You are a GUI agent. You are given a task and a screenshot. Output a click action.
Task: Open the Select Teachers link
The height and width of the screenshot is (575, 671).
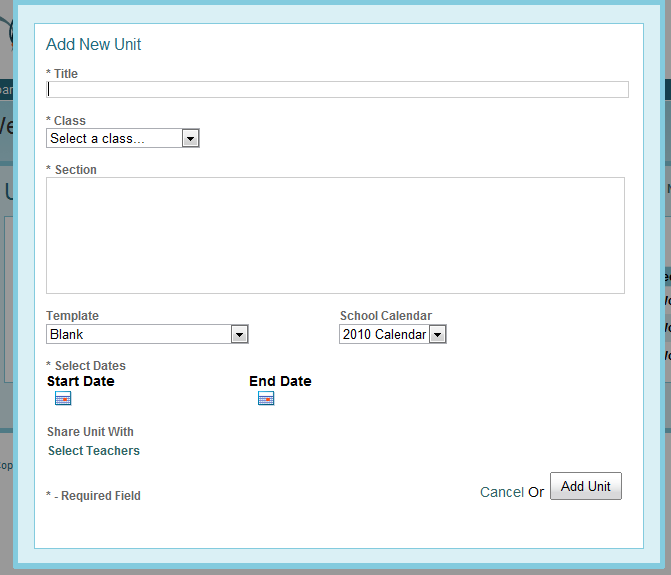[94, 451]
